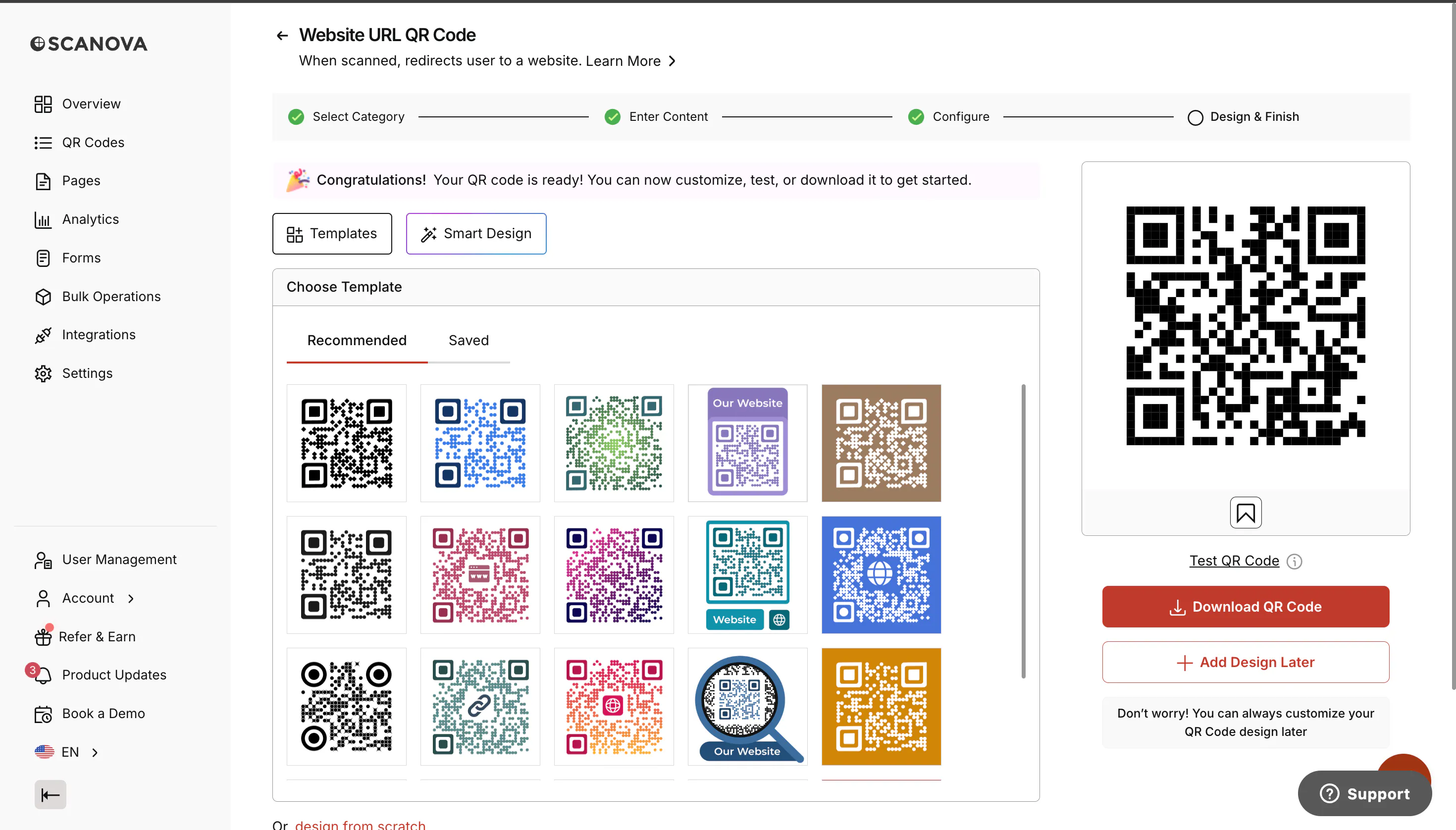The height and width of the screenshot is (830, 1456).
Task: Open the Integrations plug icon
Action: 43,335
